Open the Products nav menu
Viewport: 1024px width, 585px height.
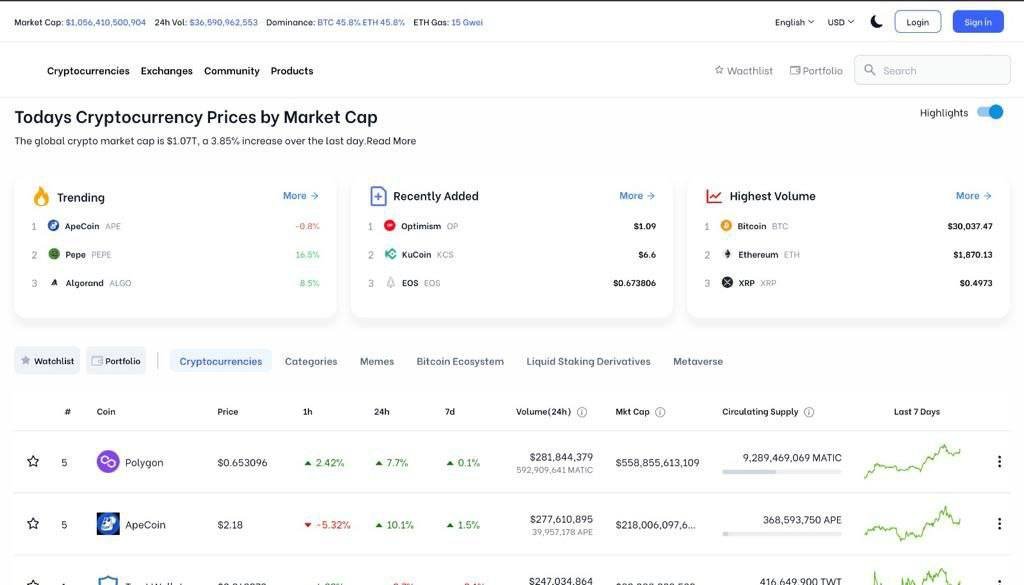coord(292,71)
